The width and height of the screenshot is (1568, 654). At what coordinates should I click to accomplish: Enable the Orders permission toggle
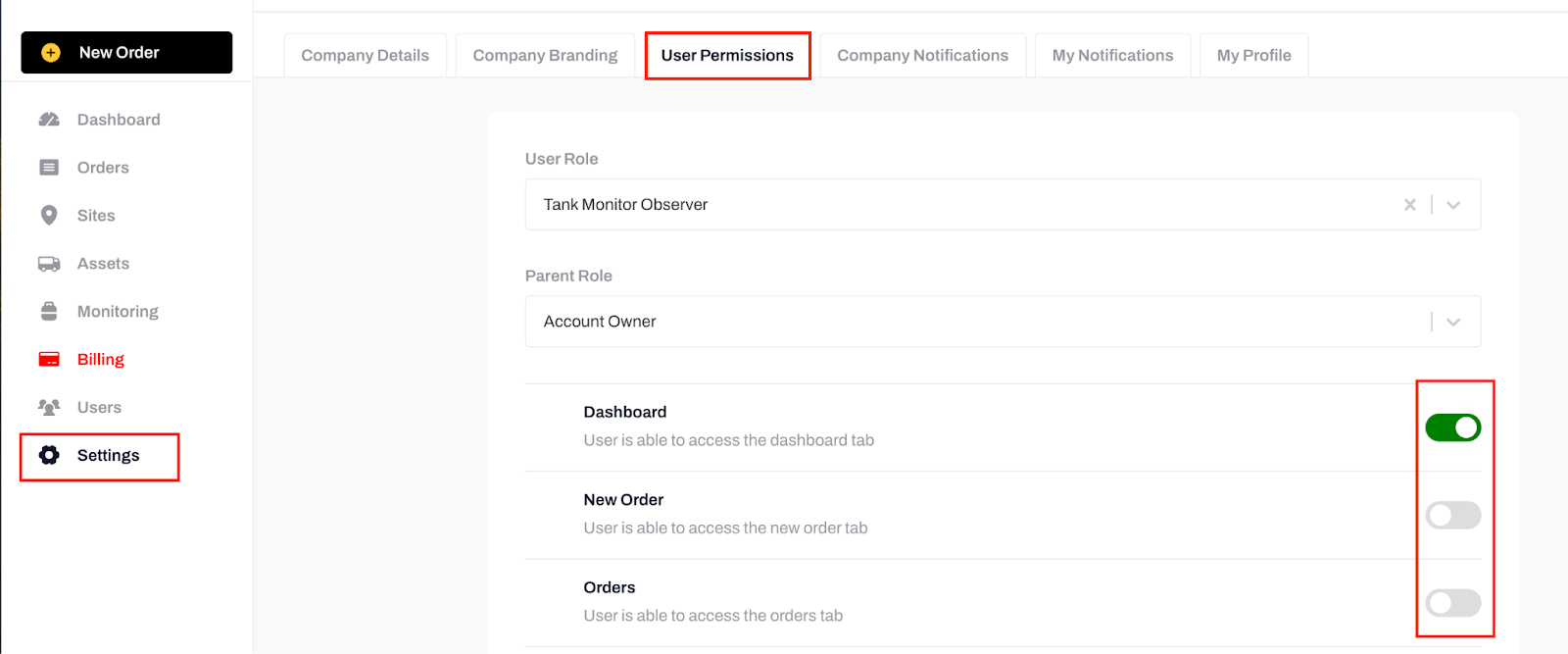click(1453, 603)
